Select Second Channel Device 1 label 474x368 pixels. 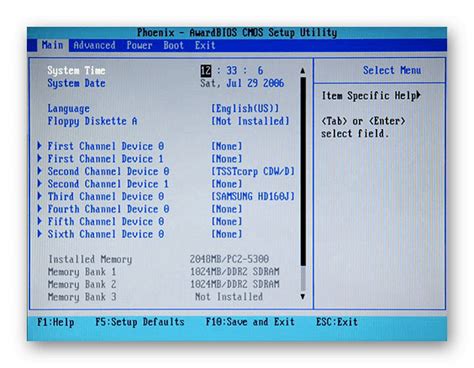click(x=108, y=184)
